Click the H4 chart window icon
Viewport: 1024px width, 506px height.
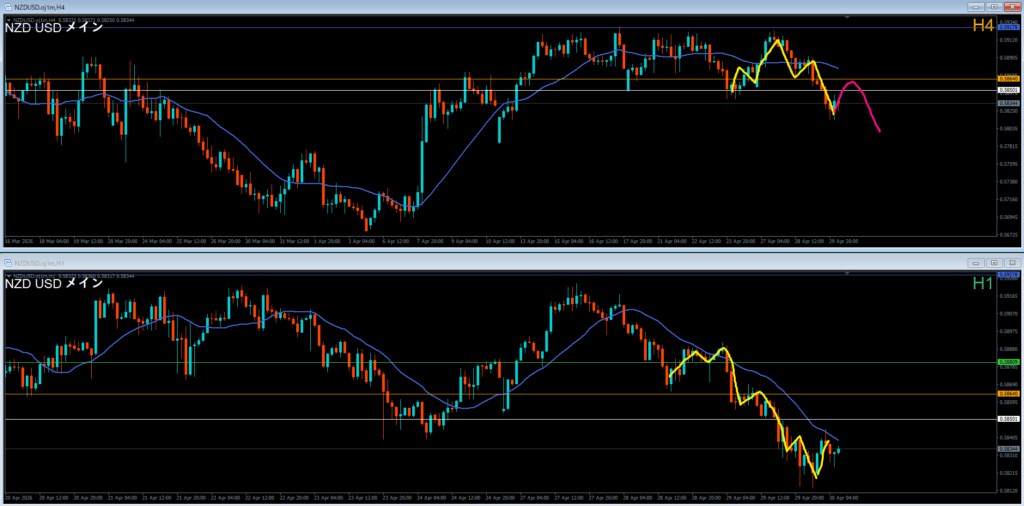(x=7, y=7)
